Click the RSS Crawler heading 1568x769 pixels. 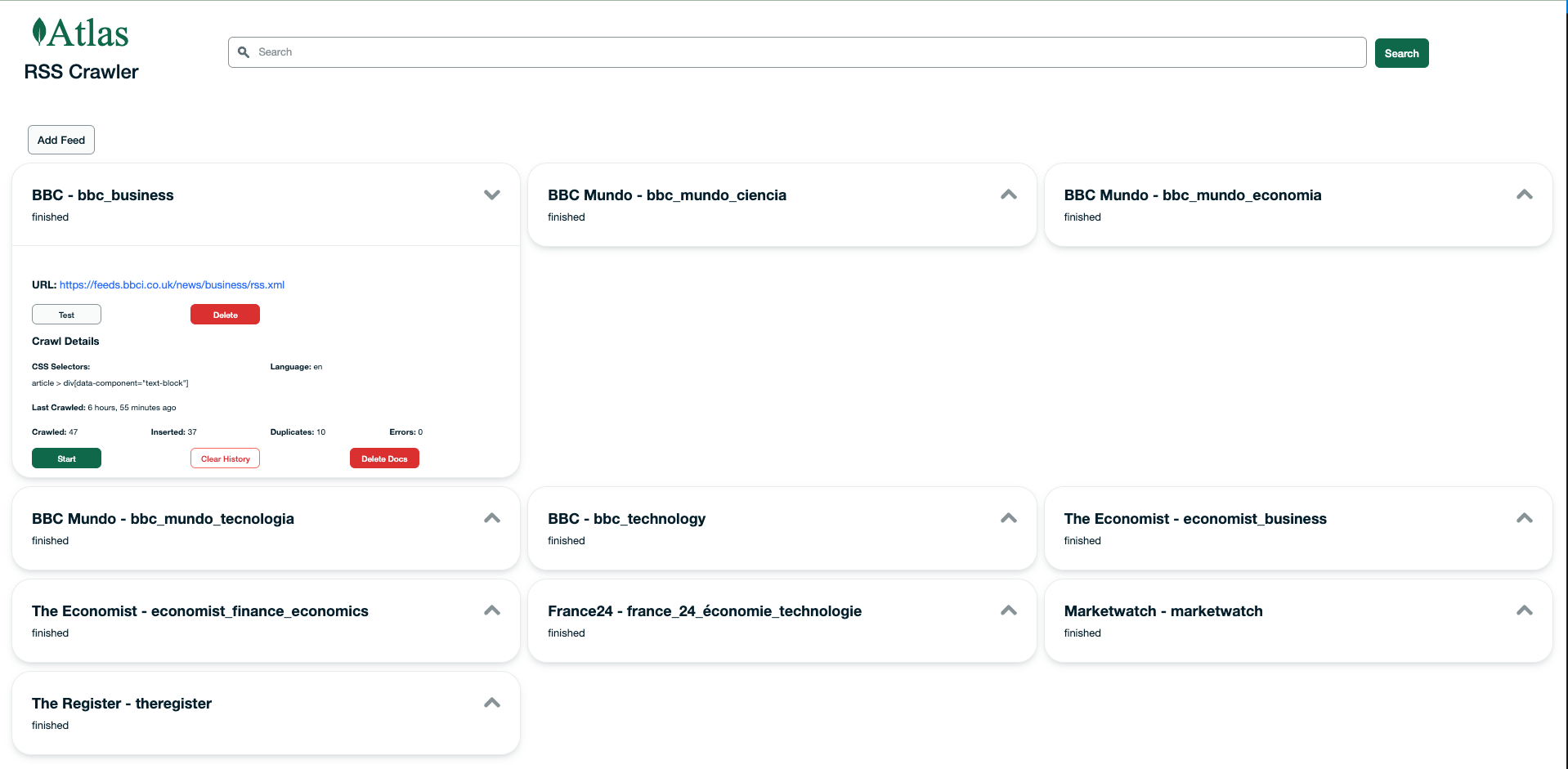click(x=82, y=72)
